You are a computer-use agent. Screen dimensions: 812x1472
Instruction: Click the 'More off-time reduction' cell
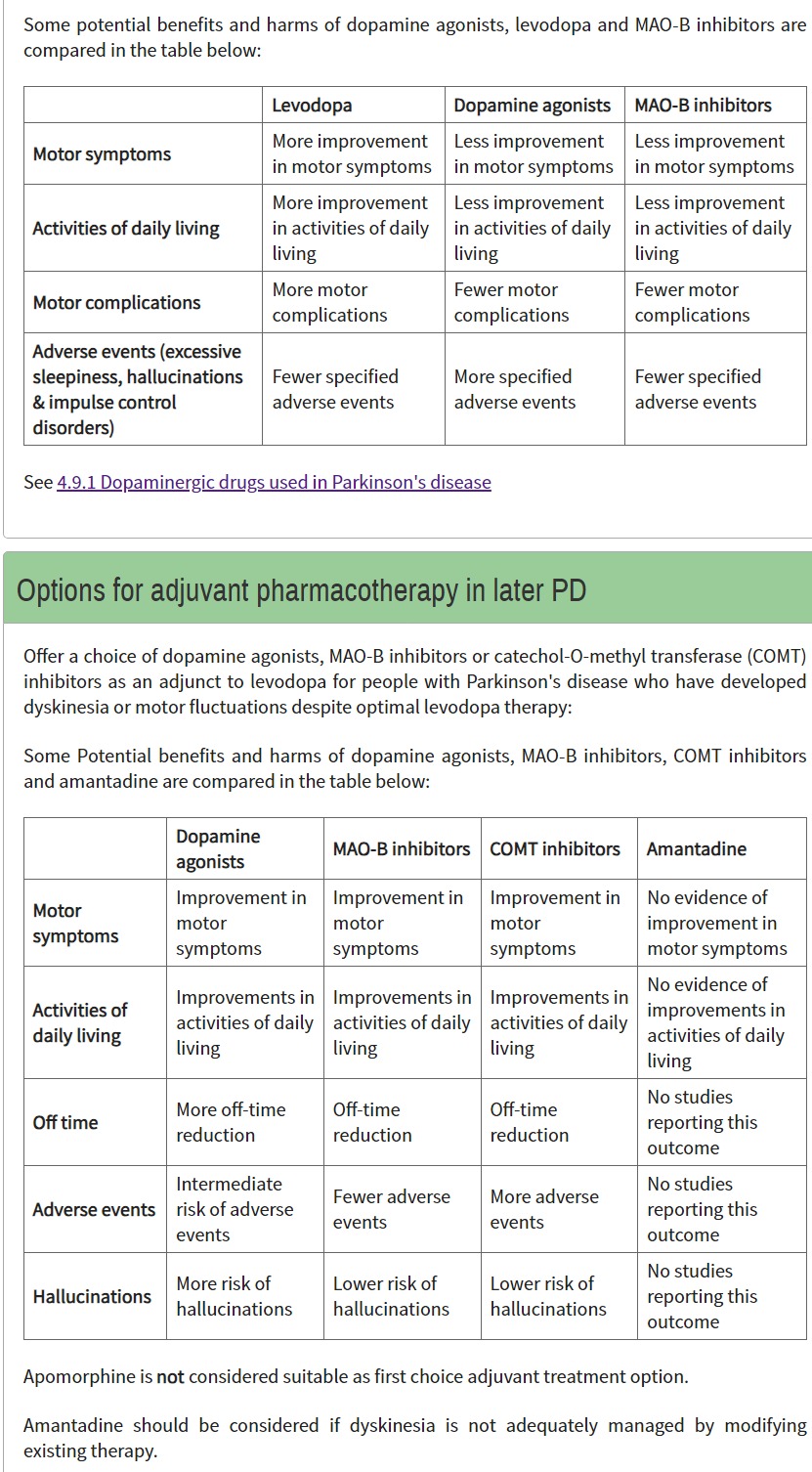(232, 1122)
